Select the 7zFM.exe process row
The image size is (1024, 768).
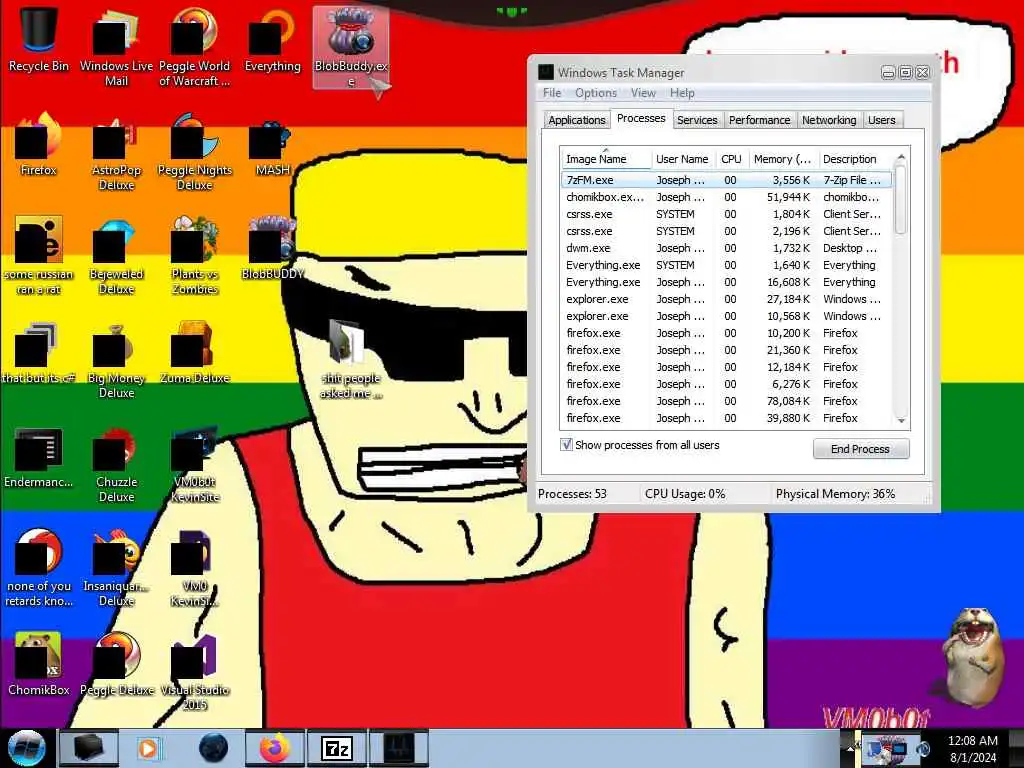pyautogui.click(x=726, y=180)
